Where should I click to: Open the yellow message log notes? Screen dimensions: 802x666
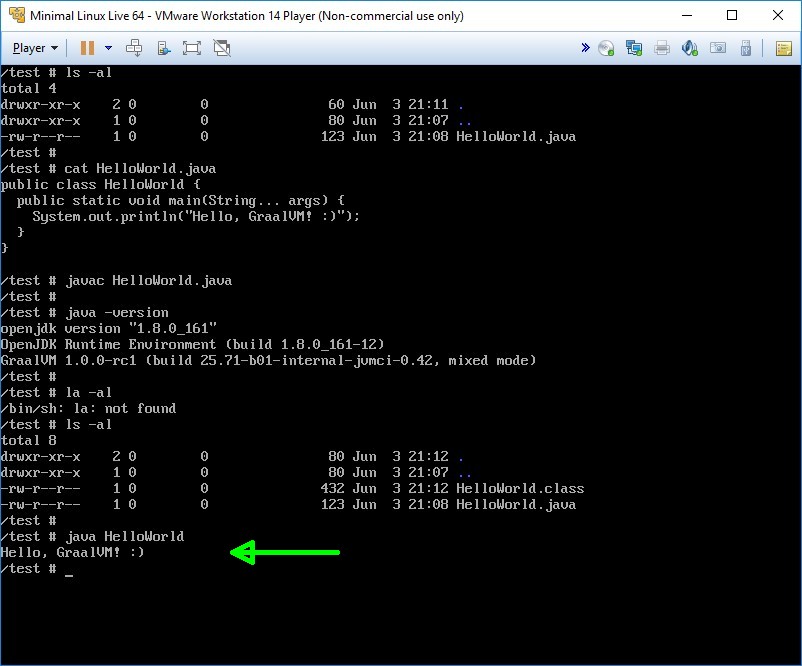coord(784,48)
